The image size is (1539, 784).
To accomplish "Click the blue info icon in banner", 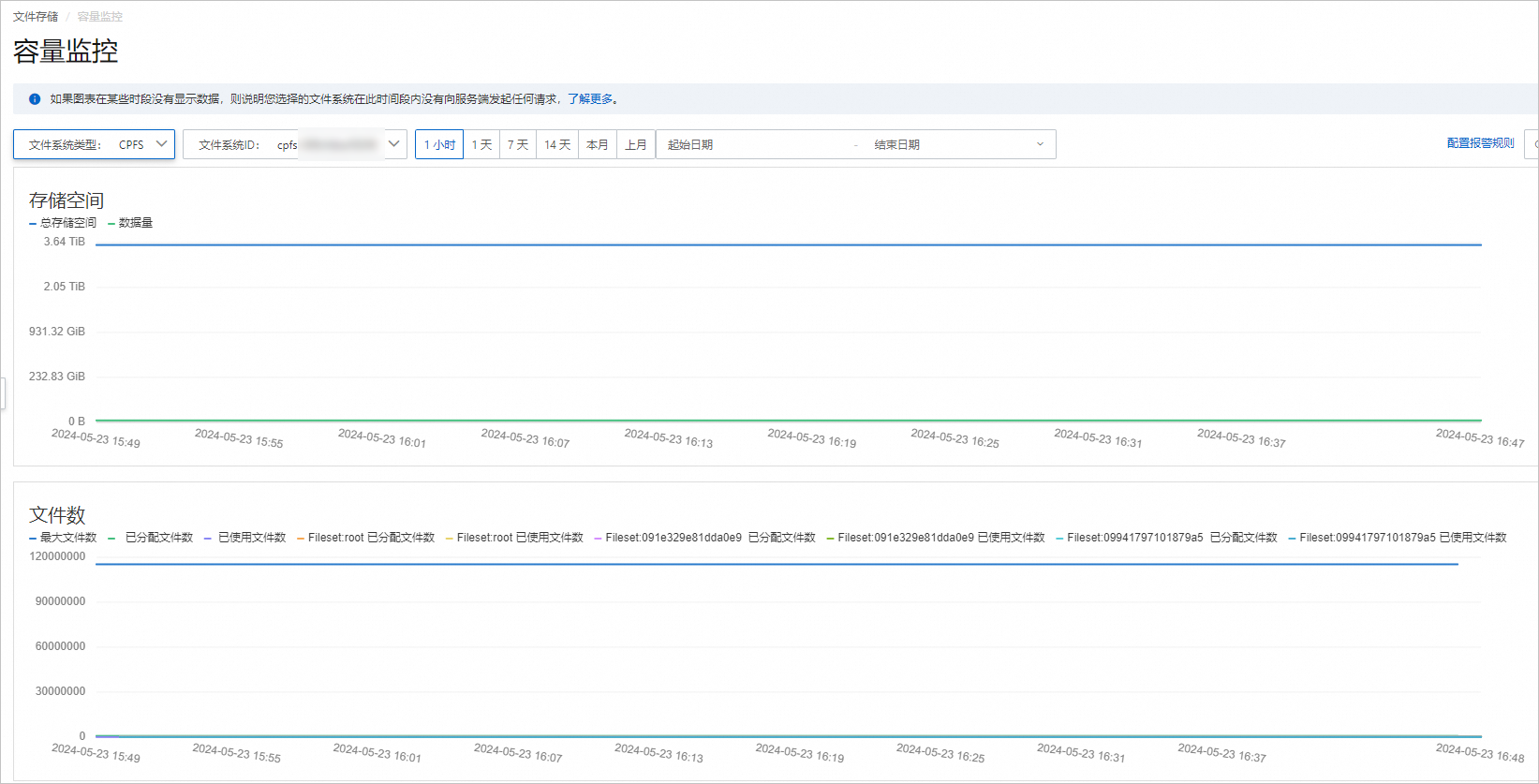I will pyautogui.click(x=35, y=99).
